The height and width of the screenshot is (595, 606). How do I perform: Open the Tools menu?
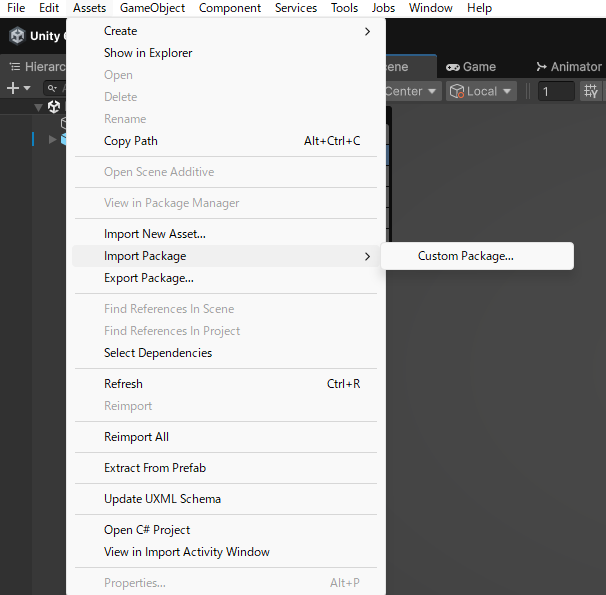click(344, 8)
